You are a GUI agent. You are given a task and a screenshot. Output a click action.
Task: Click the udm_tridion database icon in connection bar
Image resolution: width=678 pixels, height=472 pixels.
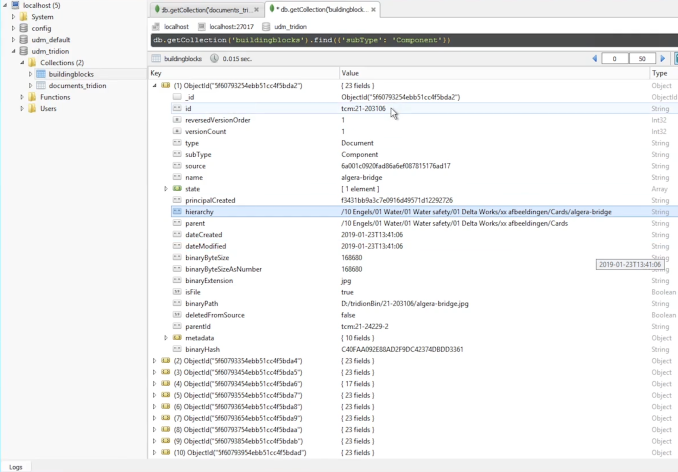point(266,27)
